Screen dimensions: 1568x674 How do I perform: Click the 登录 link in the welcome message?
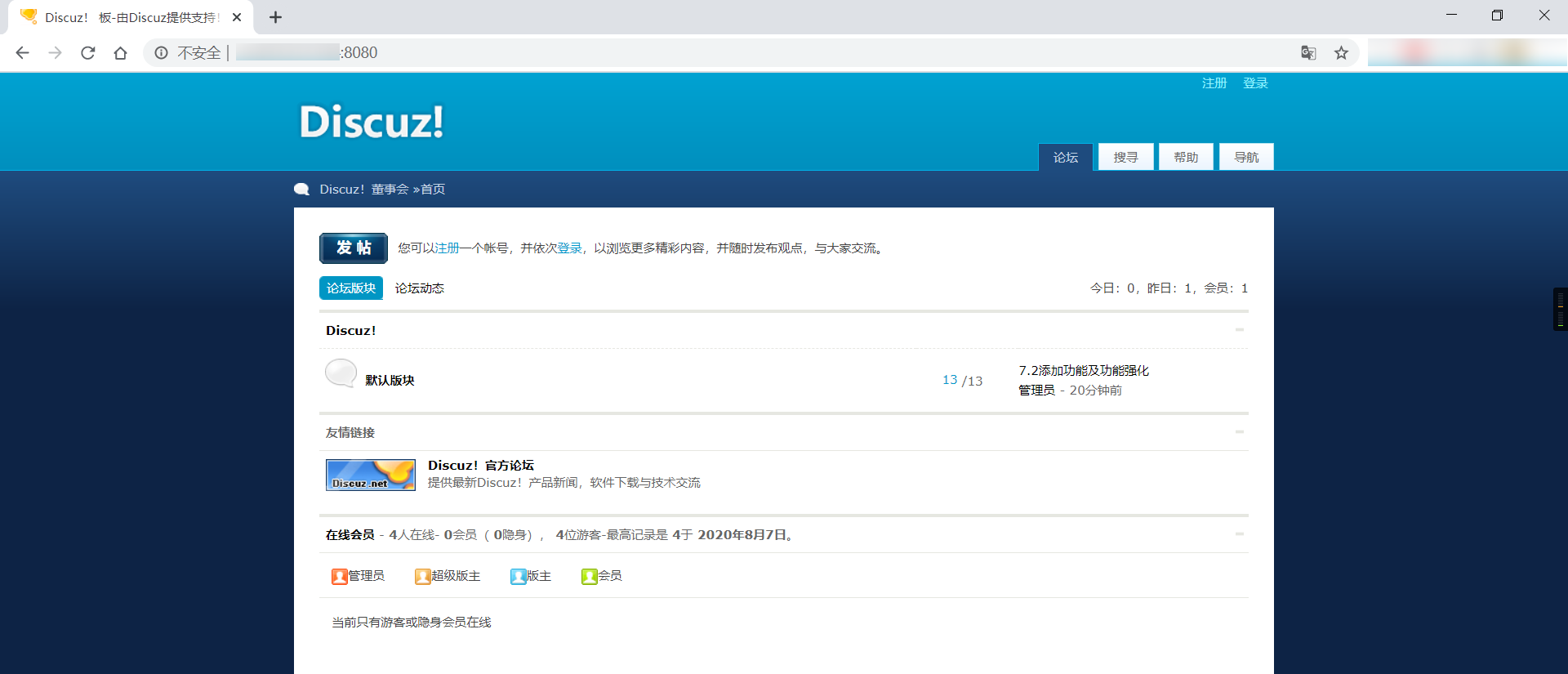coord(569,248)
